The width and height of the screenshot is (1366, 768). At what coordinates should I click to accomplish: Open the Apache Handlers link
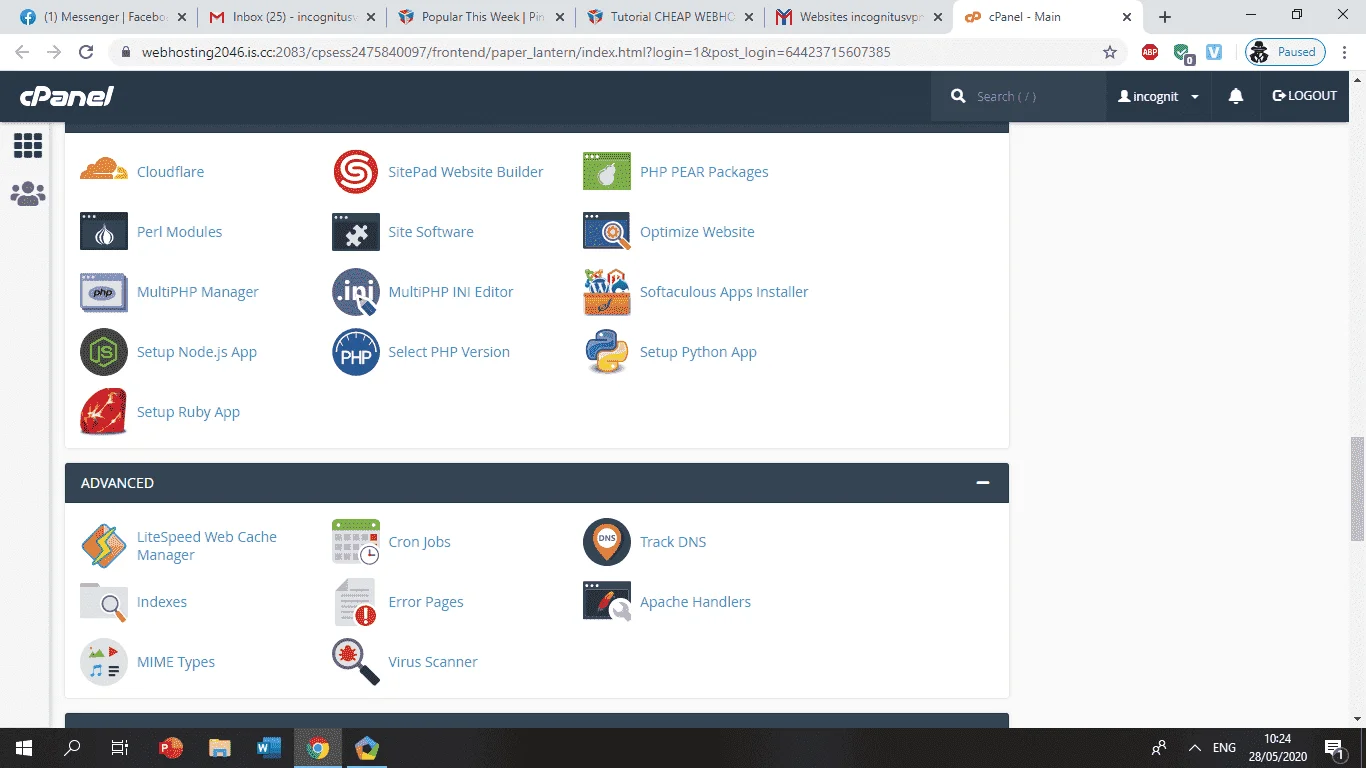tap(695, 602)
